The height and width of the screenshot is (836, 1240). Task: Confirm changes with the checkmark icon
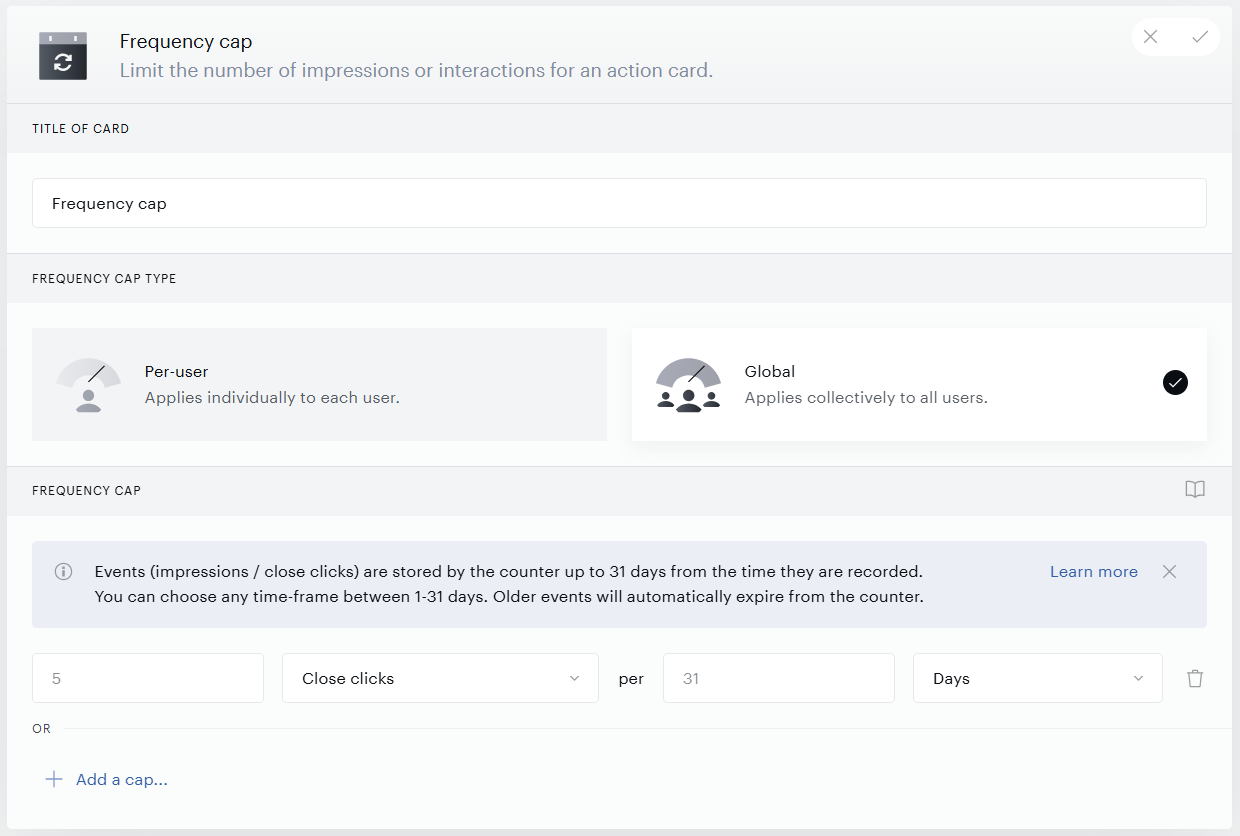(1200, 37)
